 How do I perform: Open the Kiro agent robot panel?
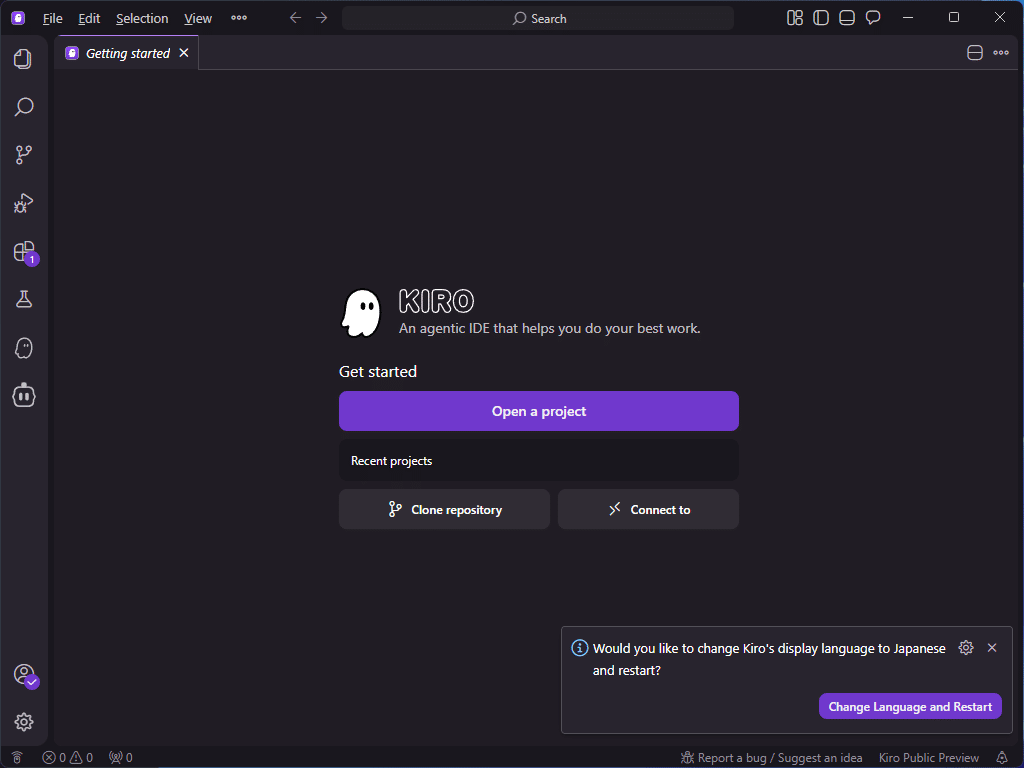pos(23,395)
